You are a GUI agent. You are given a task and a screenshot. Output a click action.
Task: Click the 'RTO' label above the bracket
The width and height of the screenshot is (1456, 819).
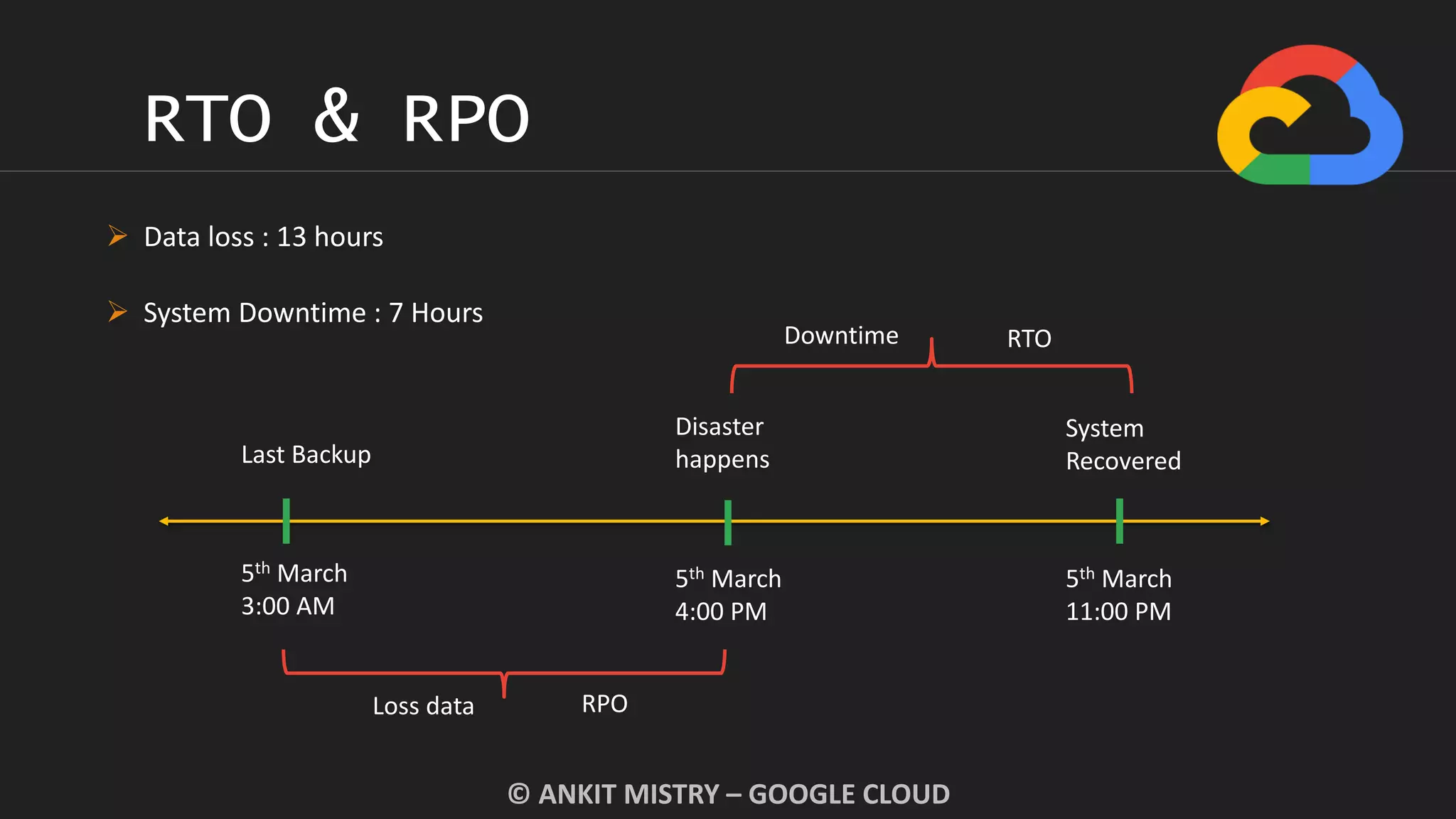1029,338
